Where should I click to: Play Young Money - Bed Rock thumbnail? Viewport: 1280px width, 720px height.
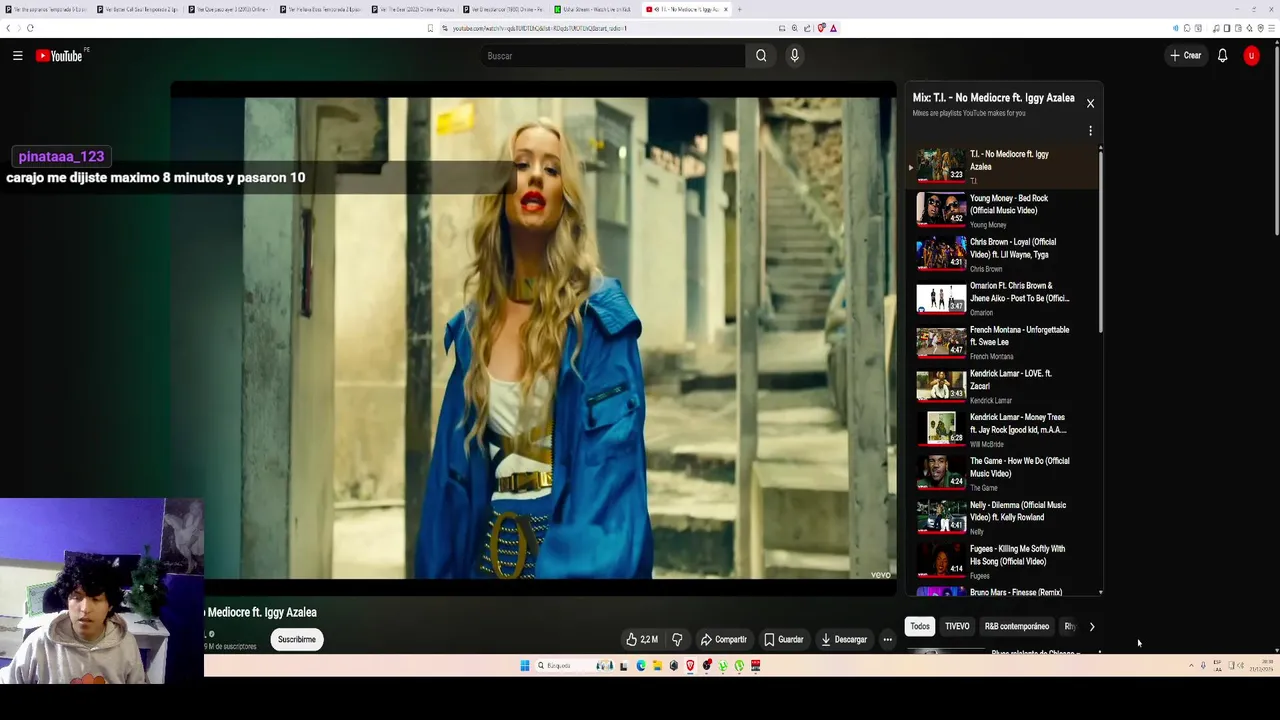pyautogui.click(x=941, y=209)
